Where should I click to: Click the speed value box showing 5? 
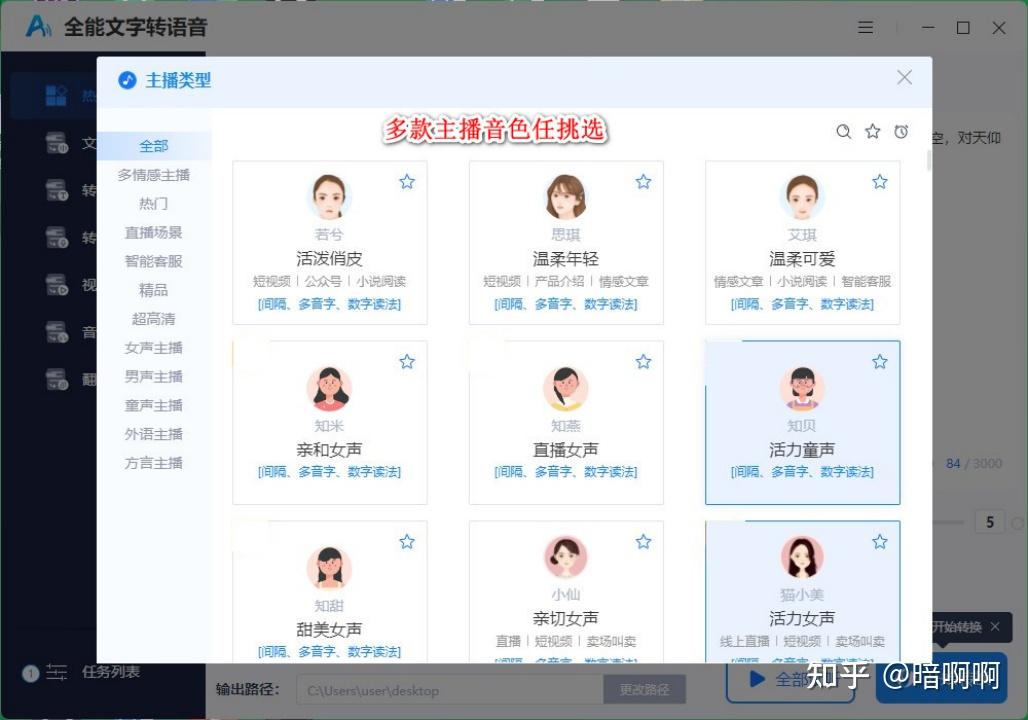pyautogui.click(x=990, y=522)
